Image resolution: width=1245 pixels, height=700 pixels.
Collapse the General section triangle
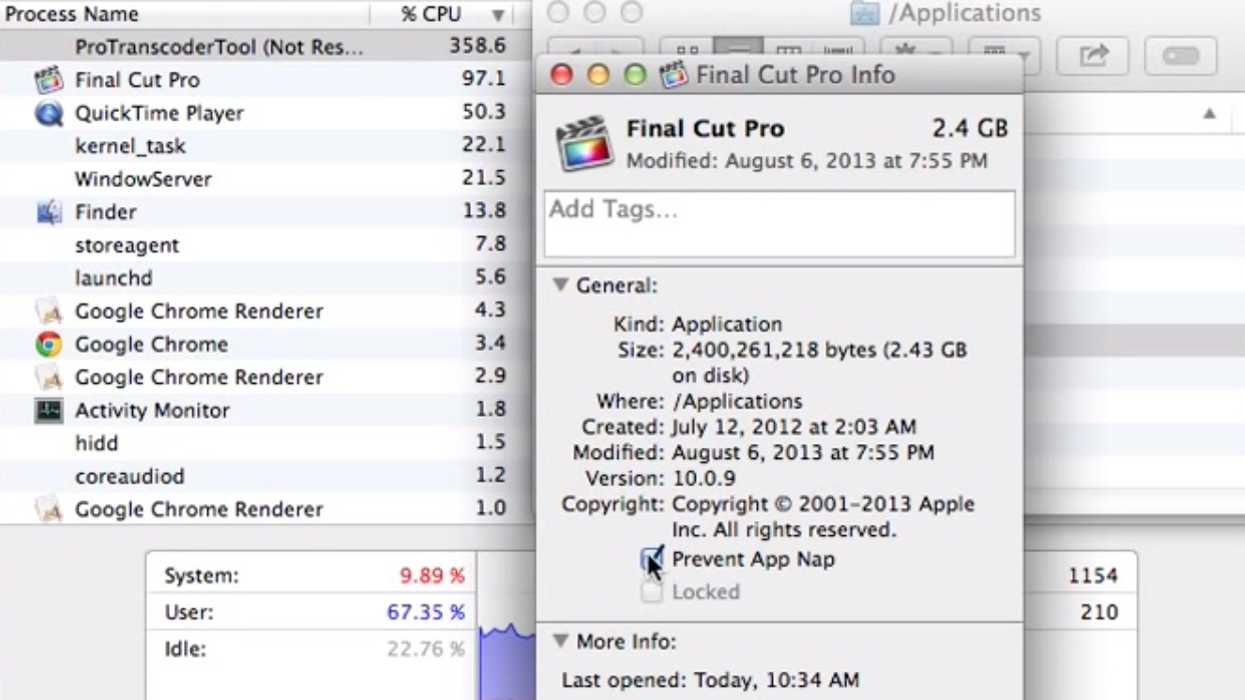pyautogui.click(x=561, y=285)
